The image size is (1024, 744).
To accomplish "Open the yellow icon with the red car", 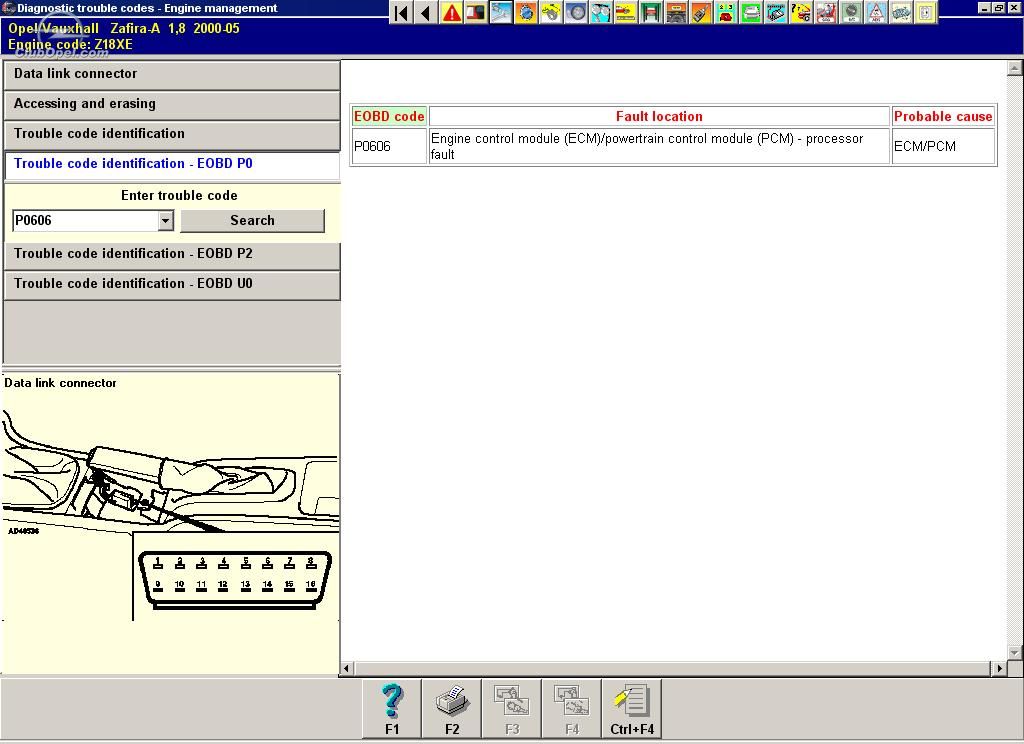I will click(626, 12).
